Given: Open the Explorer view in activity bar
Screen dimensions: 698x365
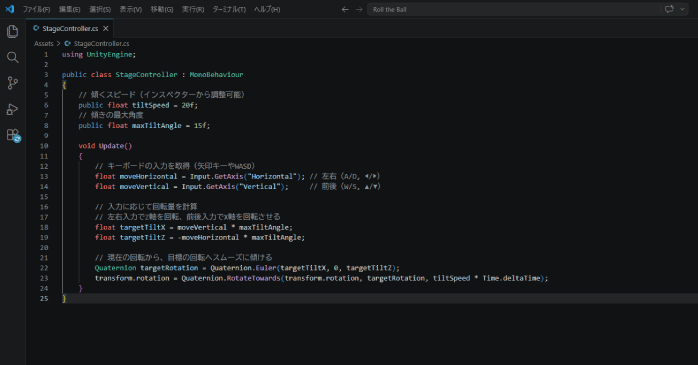Looking at the screenshot, I should click(x=12, y=31).
